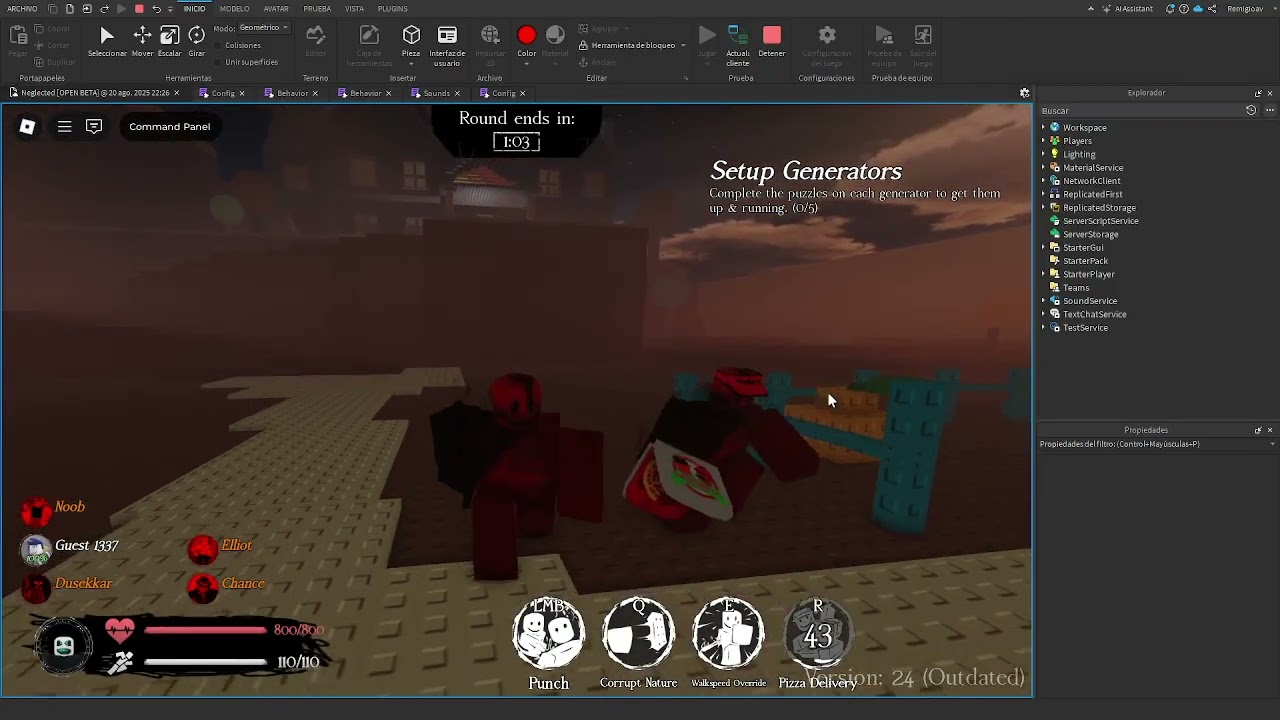Open the Roblox menu in game view
This screenshot has width=1280, height=720.
pyautogui.click(x=27, y=126)
